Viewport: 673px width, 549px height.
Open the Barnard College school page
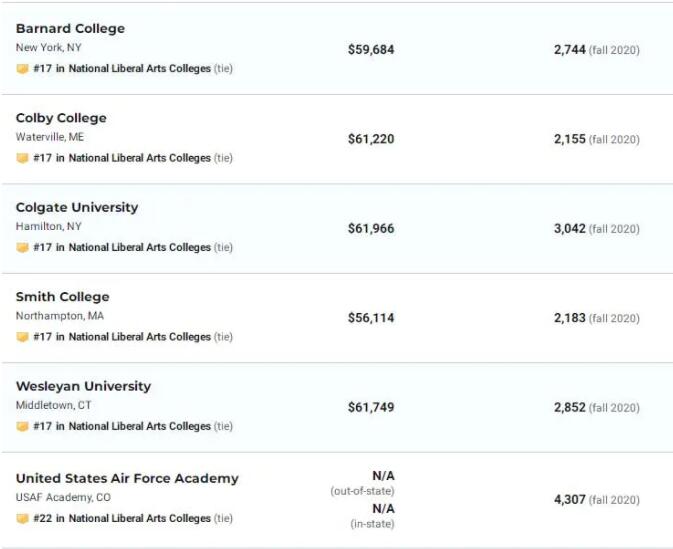click(x=70, y=28)
